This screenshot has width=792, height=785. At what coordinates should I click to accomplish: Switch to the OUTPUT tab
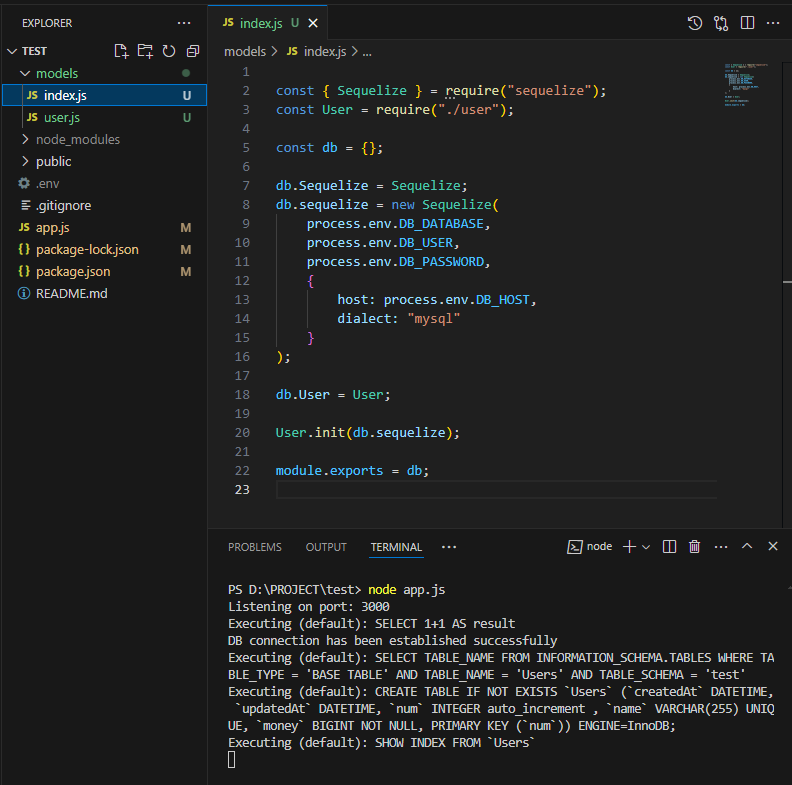pos(326,547)
